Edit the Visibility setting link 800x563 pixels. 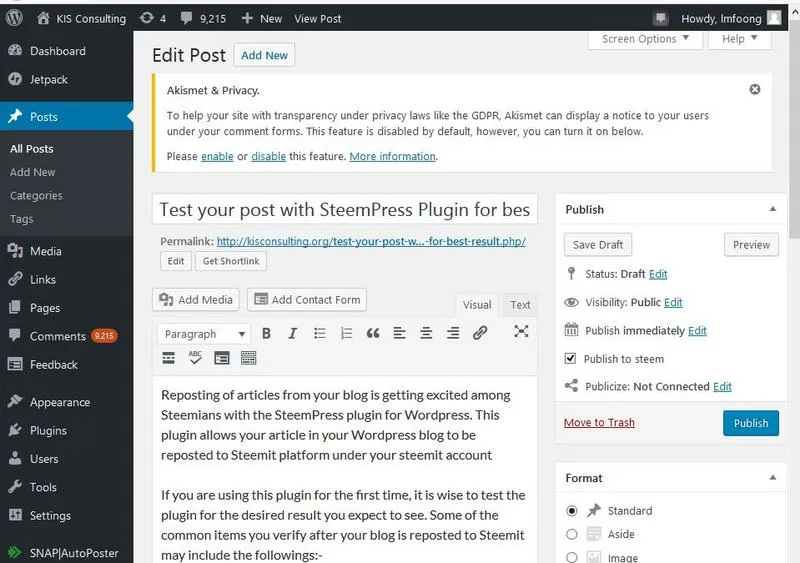click(x=673, y=302)
